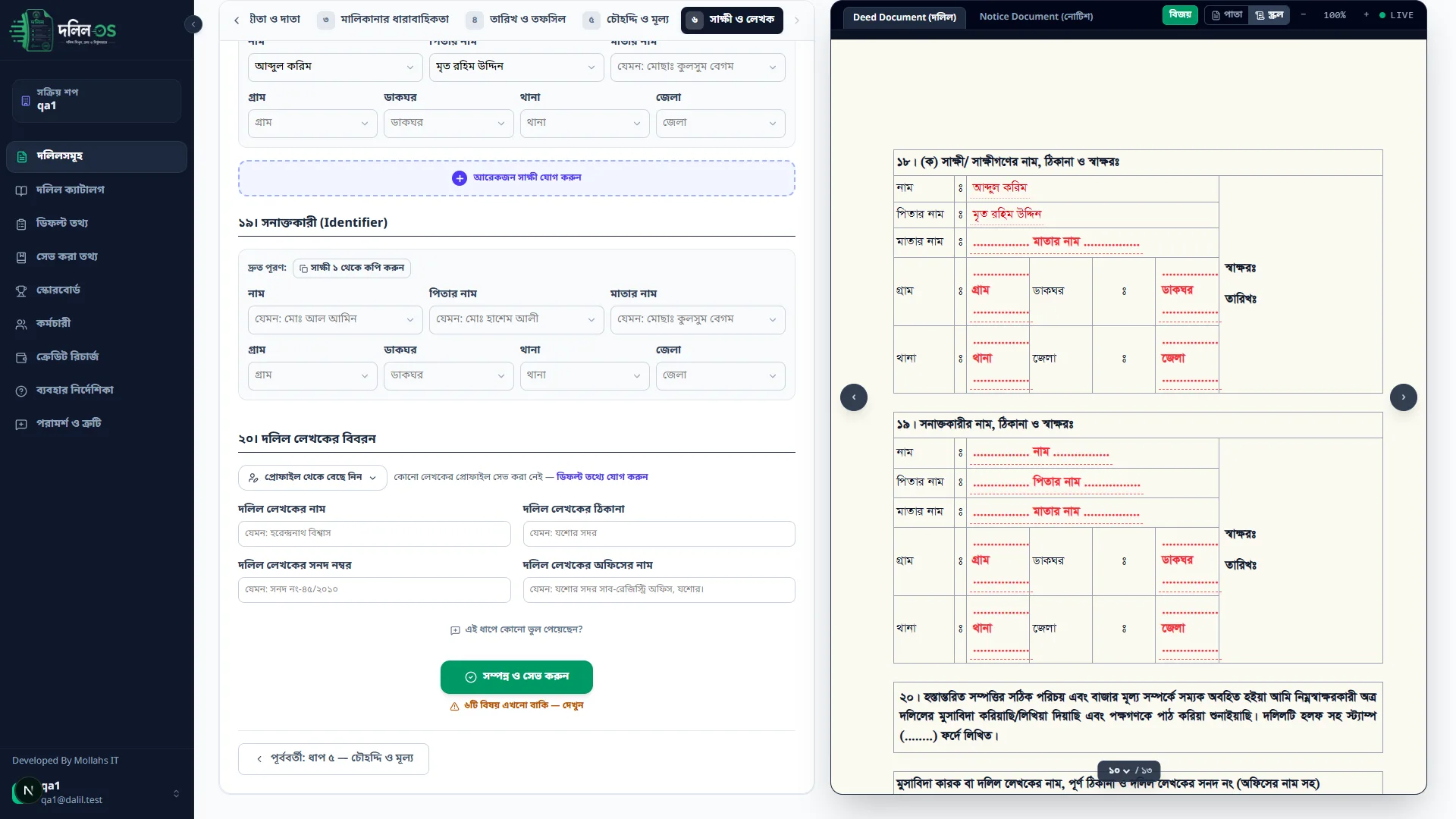
Task: Switch to মালিকানার ধারাবাহিকতা step tab
Action: pos(384,20)
